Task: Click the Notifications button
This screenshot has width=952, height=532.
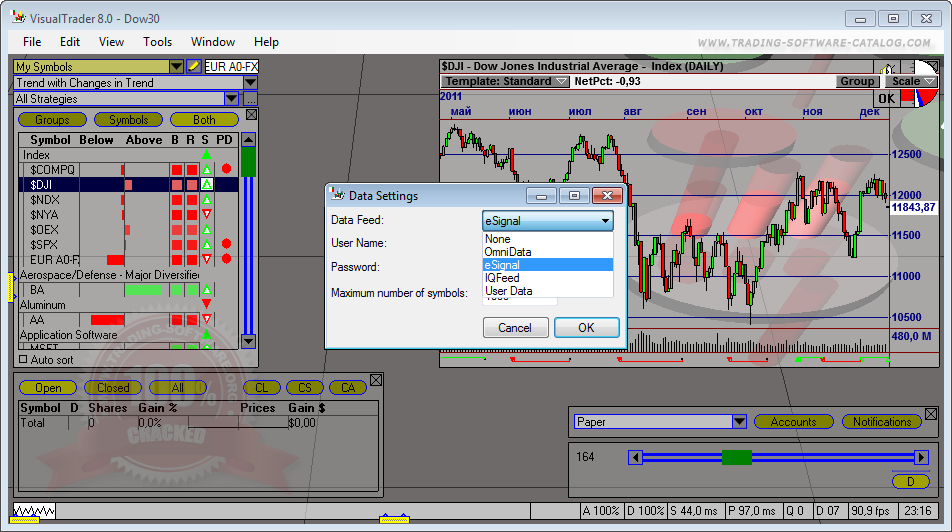Action: pos(881,422)
